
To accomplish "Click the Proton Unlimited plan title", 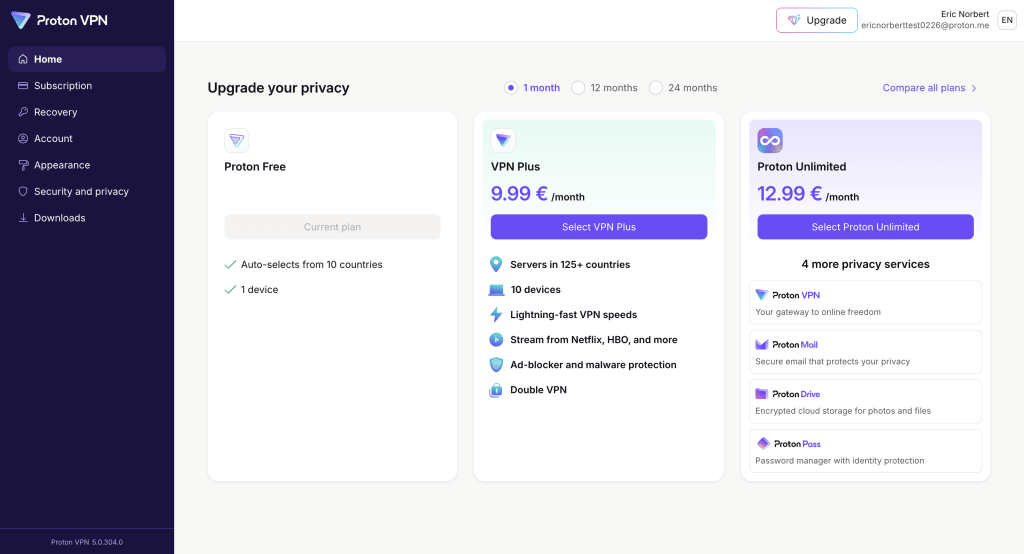I will pyautogui.click(x=801, y=167).
